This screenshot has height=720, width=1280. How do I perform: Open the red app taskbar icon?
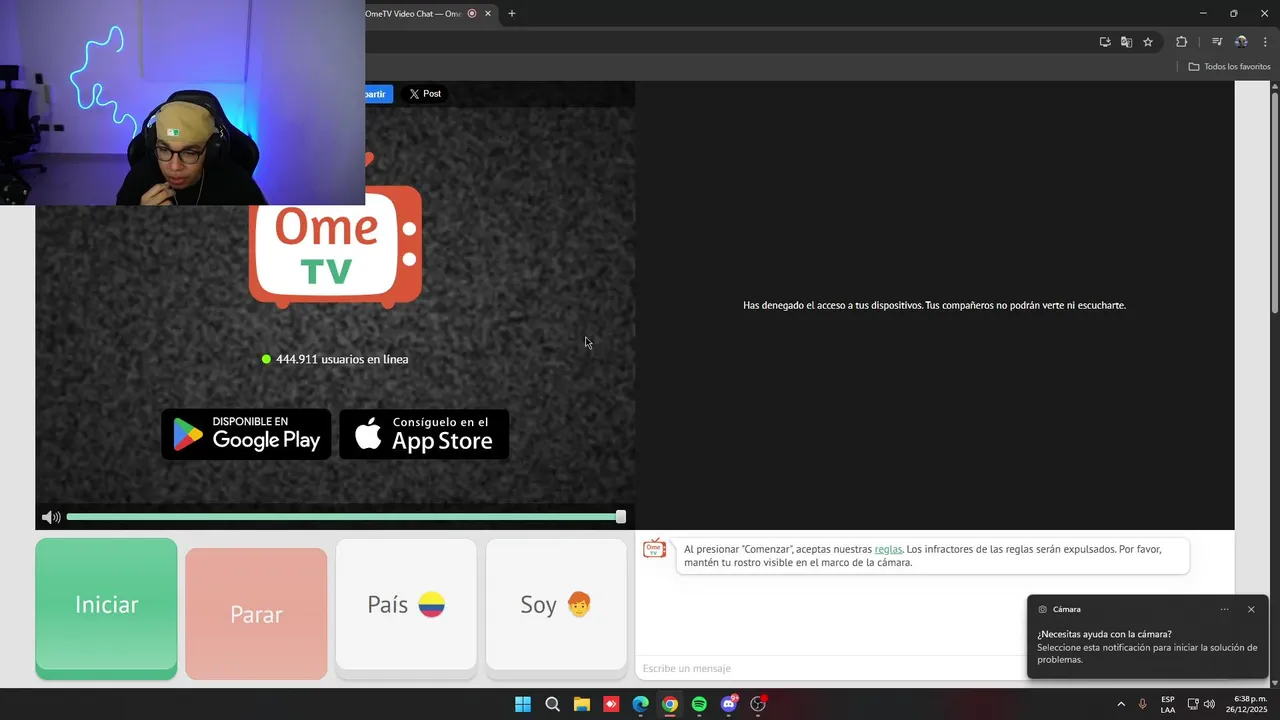pos(611,704)
